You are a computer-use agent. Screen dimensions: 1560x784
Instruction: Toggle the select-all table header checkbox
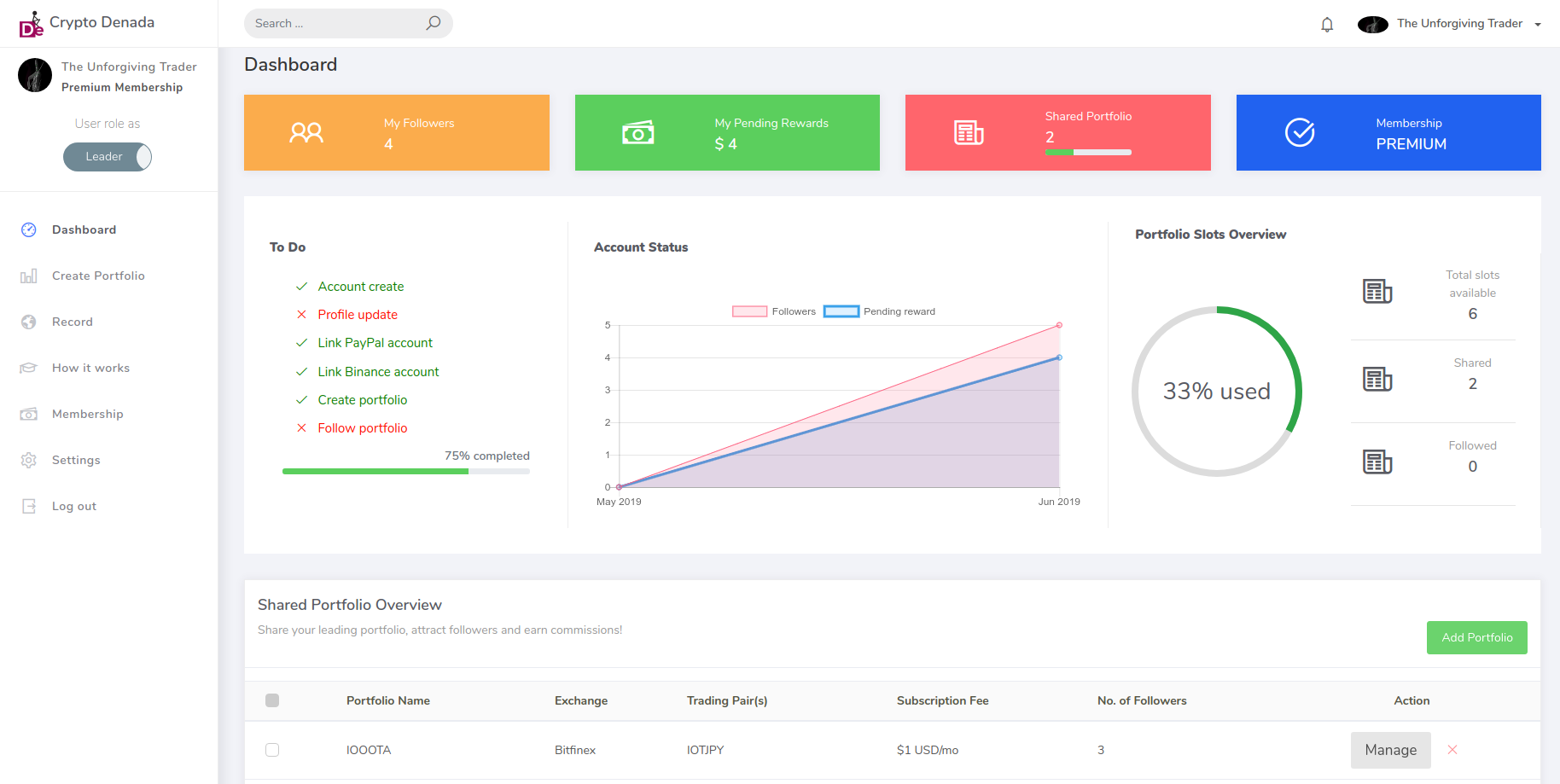pos(272,700)
